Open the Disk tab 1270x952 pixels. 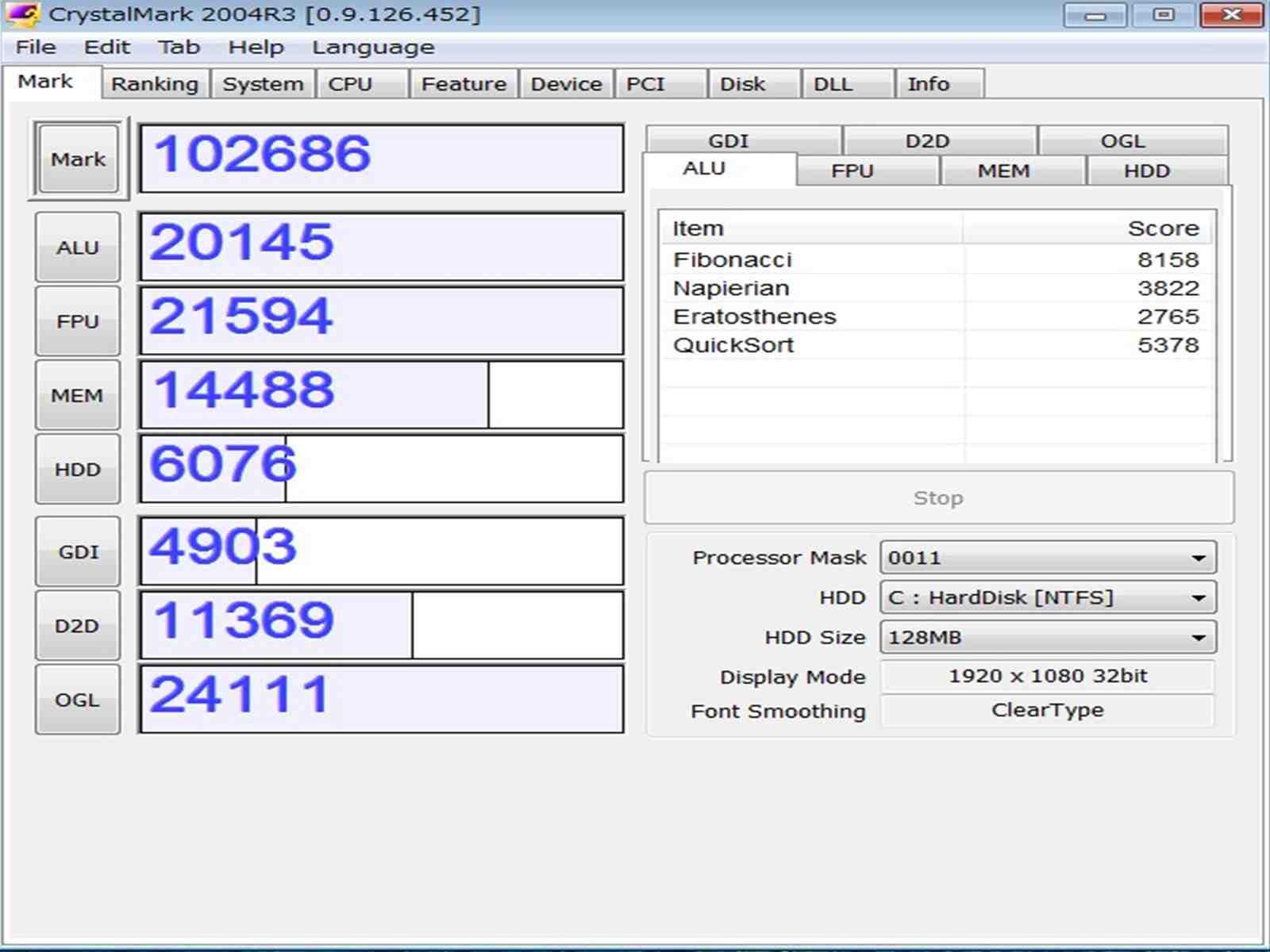742,84
